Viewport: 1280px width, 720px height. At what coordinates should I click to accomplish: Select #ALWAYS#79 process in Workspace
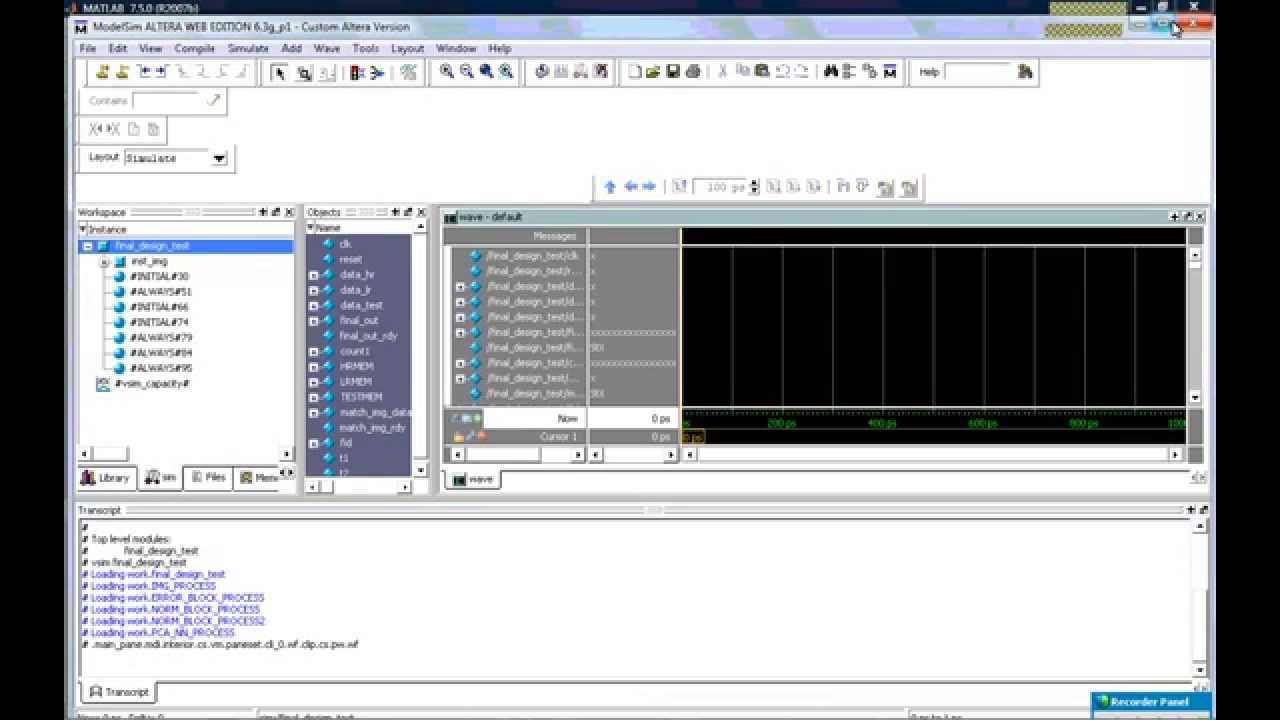[x=160, y=338]
